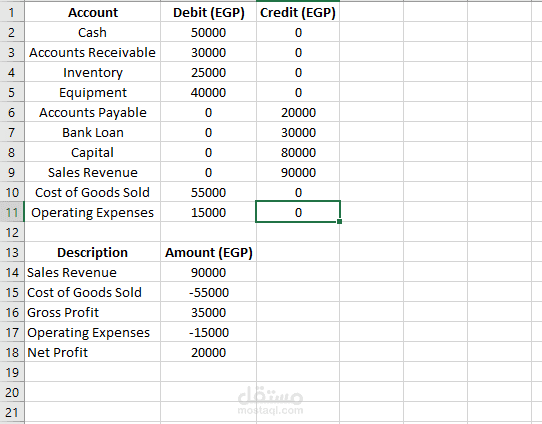Select the Accounts Receivable cell
The height and width of the screenshot is (424, 542).
click(x=93, y=53)
